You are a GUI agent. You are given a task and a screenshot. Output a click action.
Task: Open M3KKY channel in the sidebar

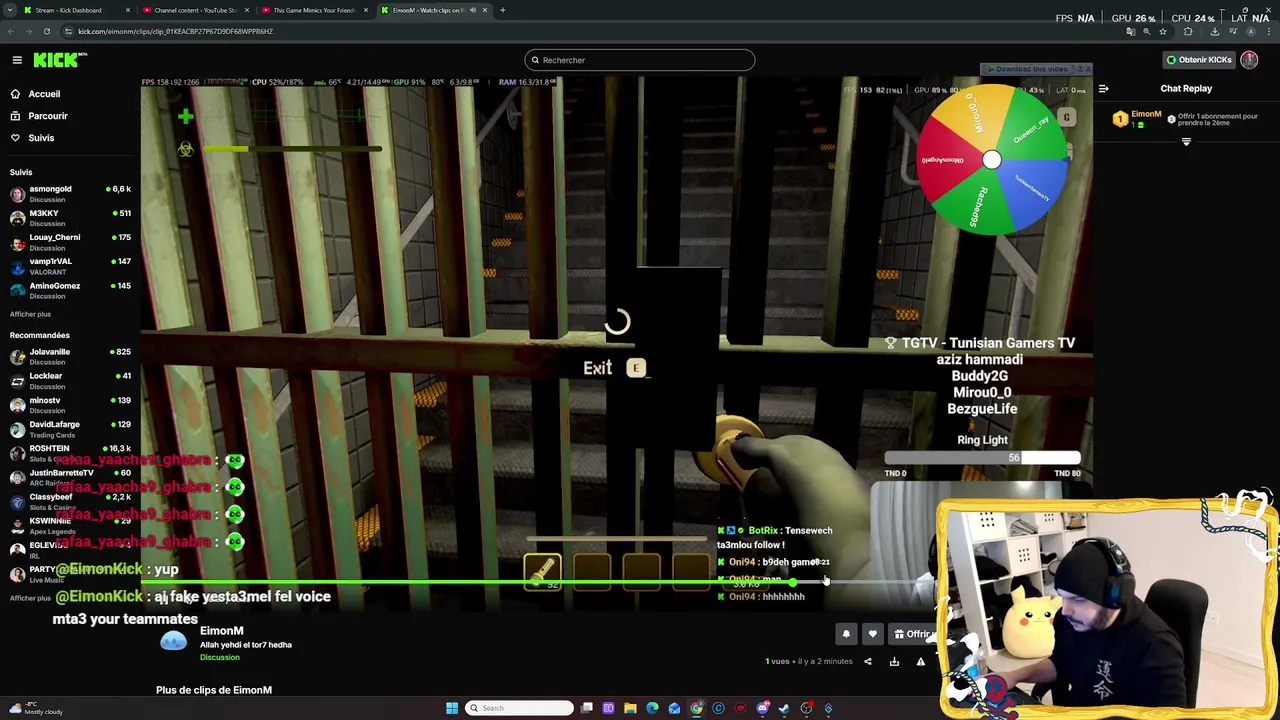click(x=70, y=217)
